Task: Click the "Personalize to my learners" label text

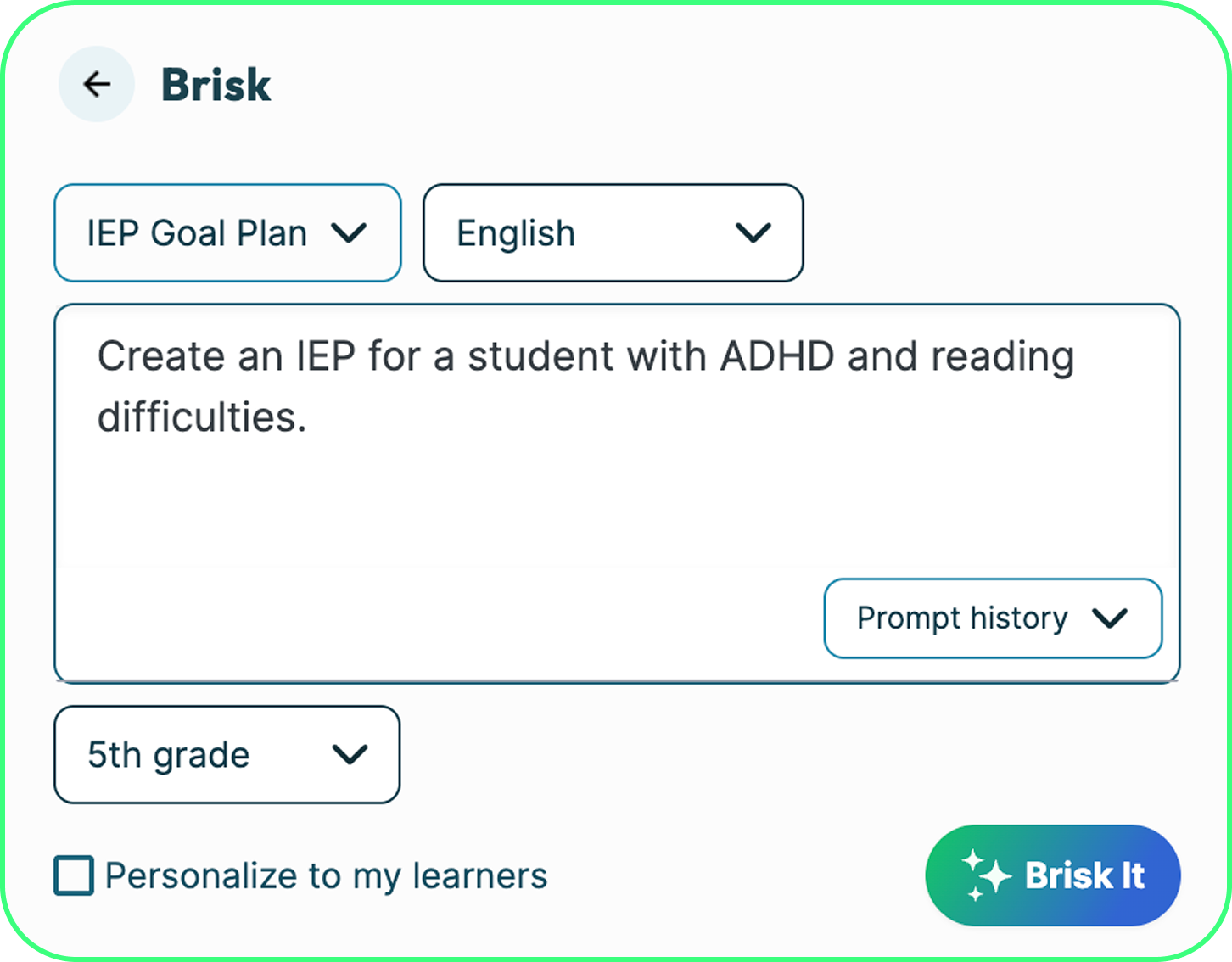Action: click(x=326, y=875)
